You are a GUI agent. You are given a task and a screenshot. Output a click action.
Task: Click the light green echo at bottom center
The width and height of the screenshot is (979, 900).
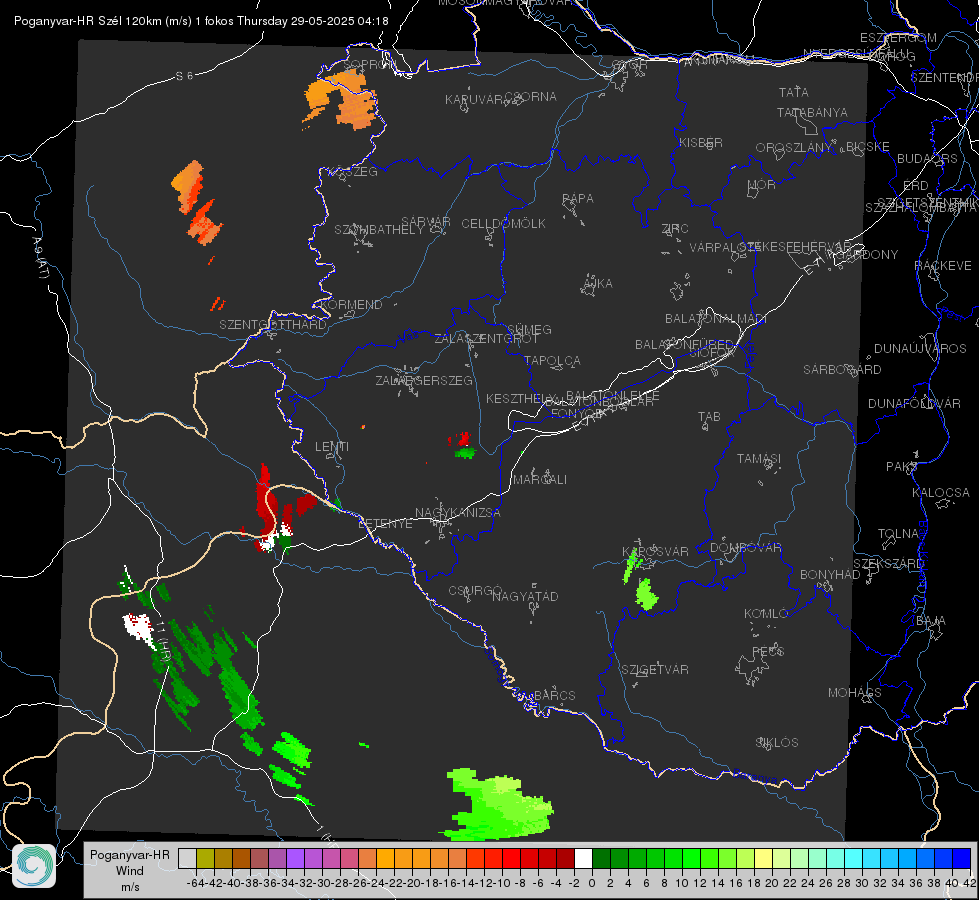pyautogui.click(x=498, y=806)
